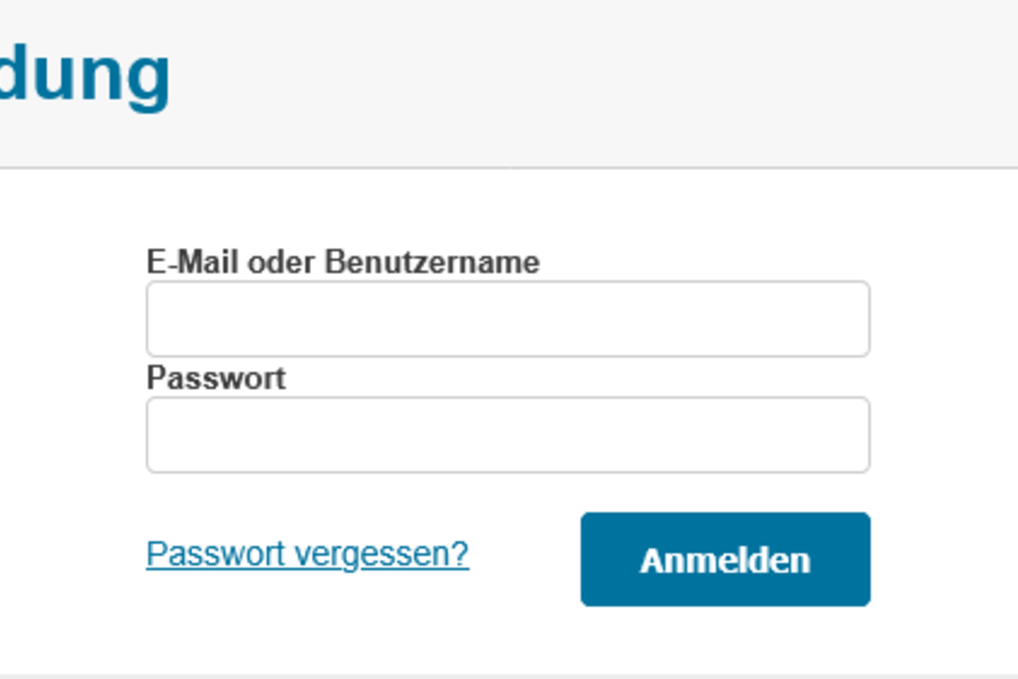Select the empty box under Passwort label
The width and height of the screenshot is (1018, 679).
point(508,434)
